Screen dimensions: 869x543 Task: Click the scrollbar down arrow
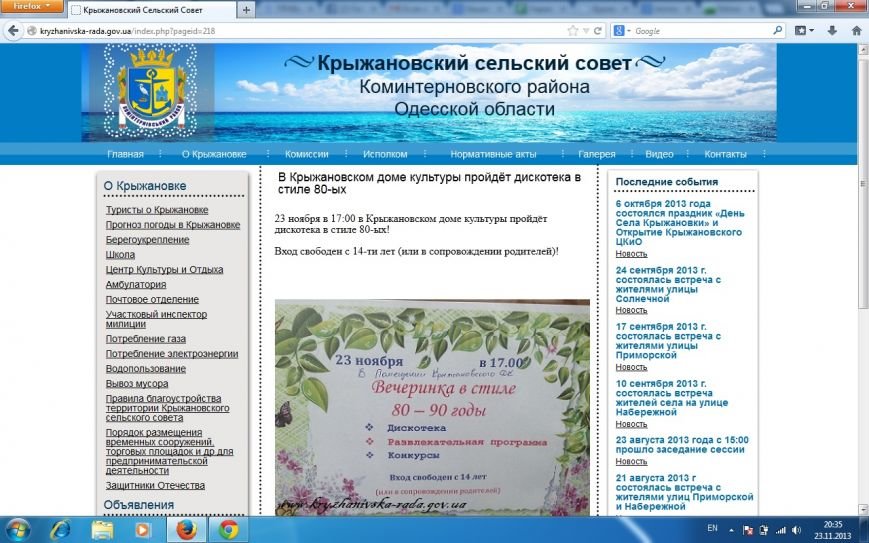coord(863,509)
